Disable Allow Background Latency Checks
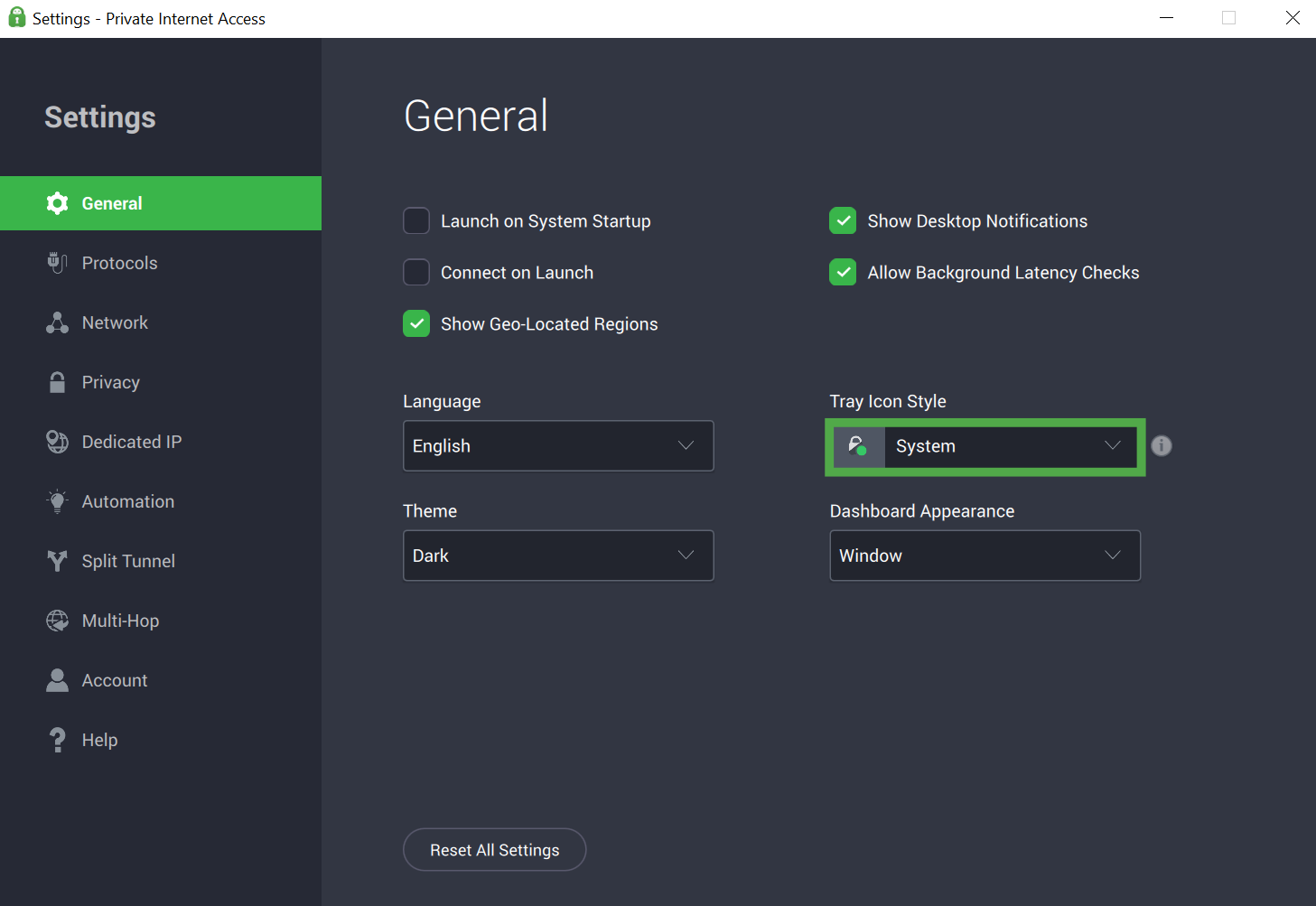The image size is (1316, 906). click(x=843, y=273)
